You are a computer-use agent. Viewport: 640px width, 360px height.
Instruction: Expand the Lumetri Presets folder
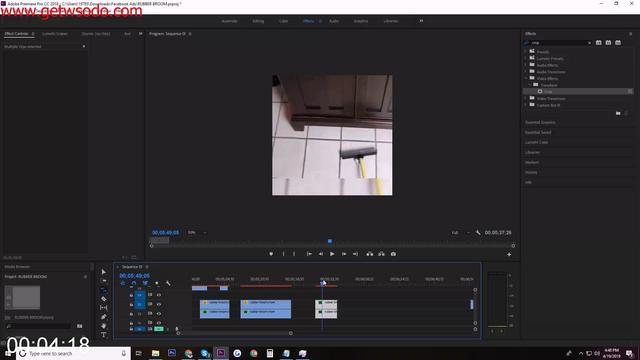[526, 58]
